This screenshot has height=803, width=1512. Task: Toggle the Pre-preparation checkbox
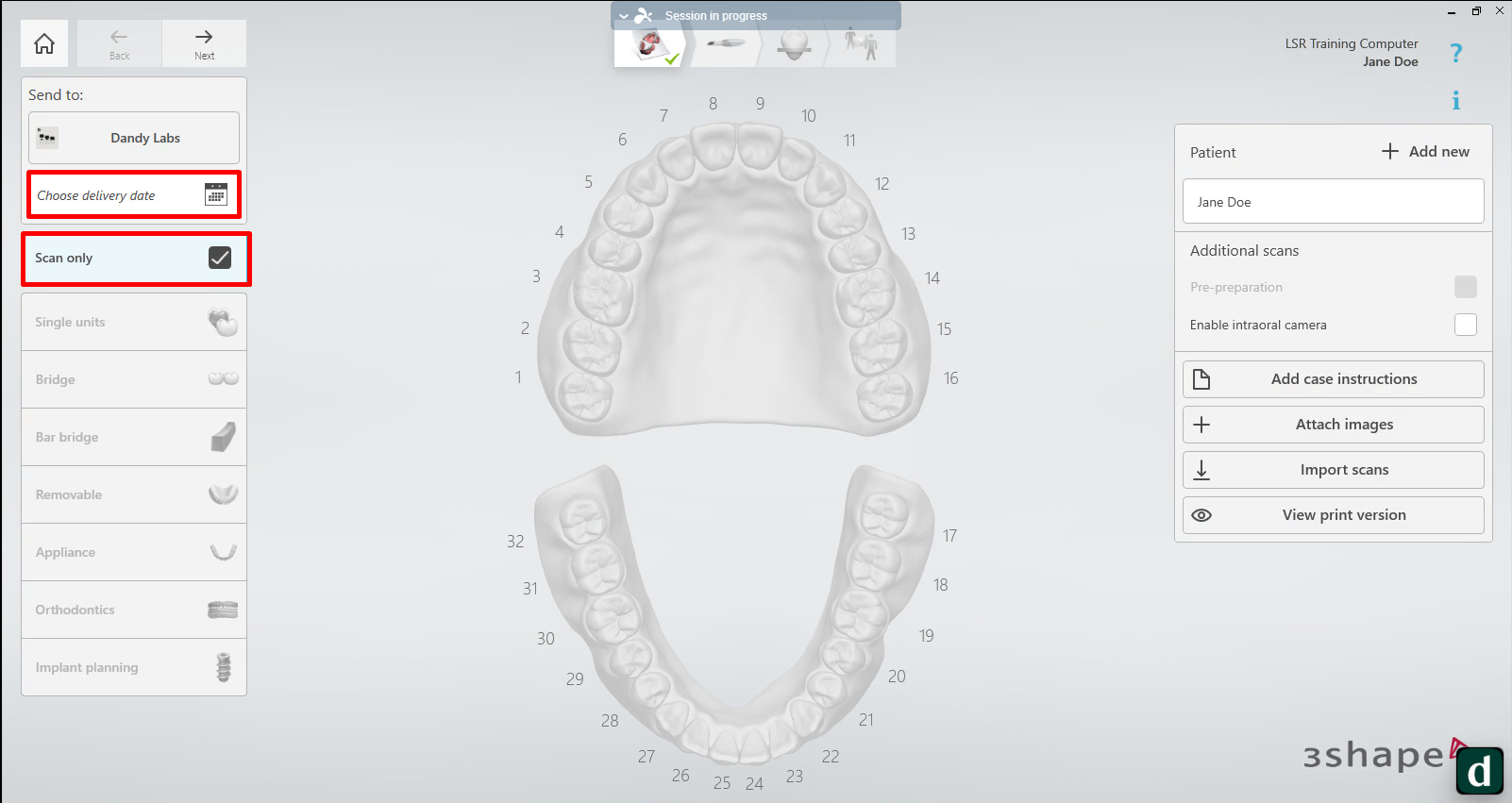[x=1465, y=287]
